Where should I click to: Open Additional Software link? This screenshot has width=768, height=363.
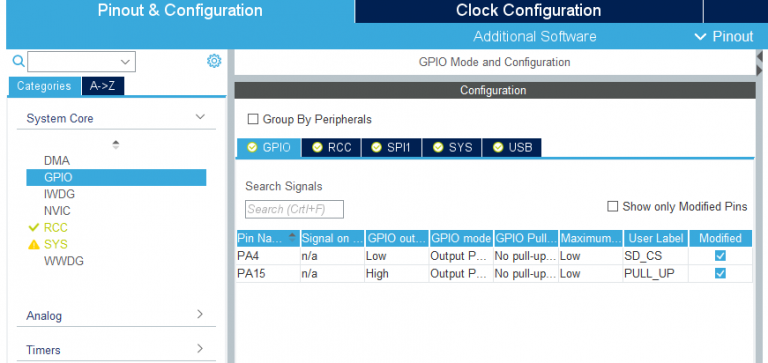coord(534,37)
